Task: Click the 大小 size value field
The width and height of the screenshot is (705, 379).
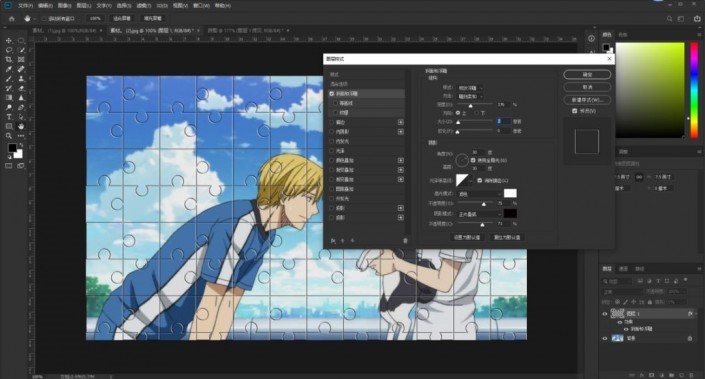Action: 504,121
